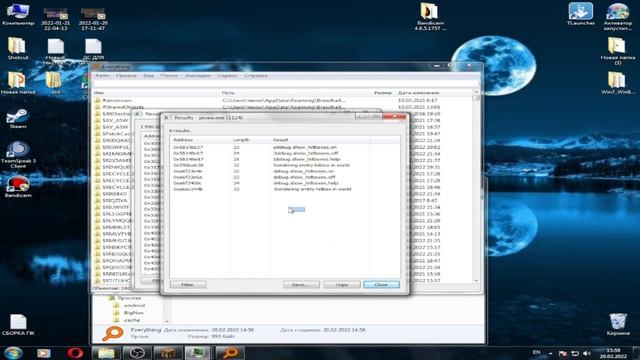Open the Bandicam shortcut on the left side
This screenshot has height=360, width=640.
click(x=18, y=187)
